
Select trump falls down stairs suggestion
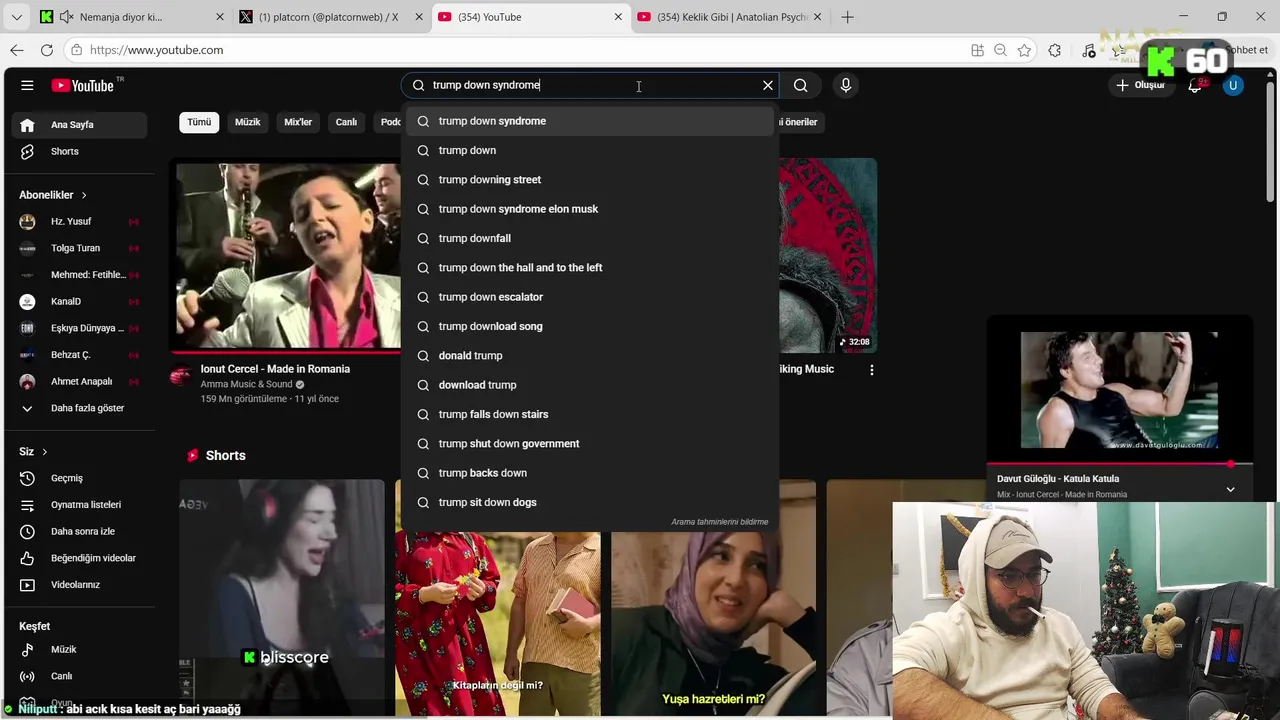[590, 414]
